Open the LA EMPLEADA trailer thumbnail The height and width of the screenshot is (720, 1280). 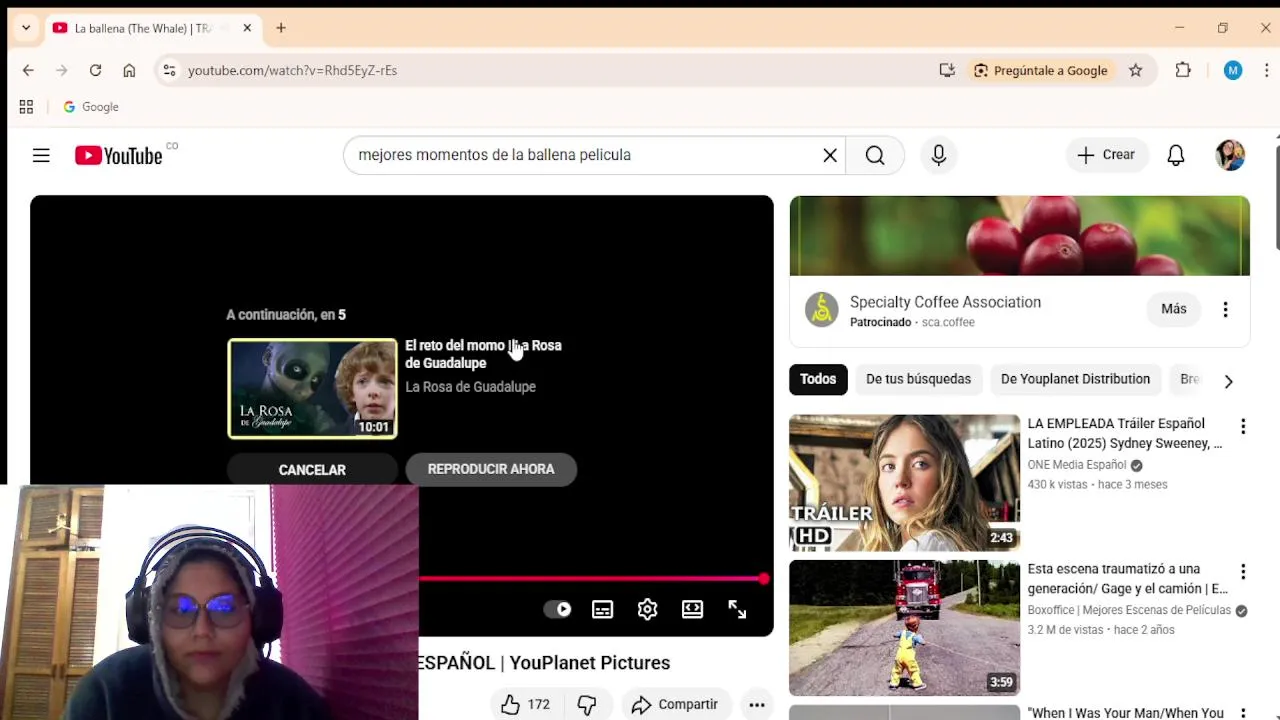click(904, 483)
